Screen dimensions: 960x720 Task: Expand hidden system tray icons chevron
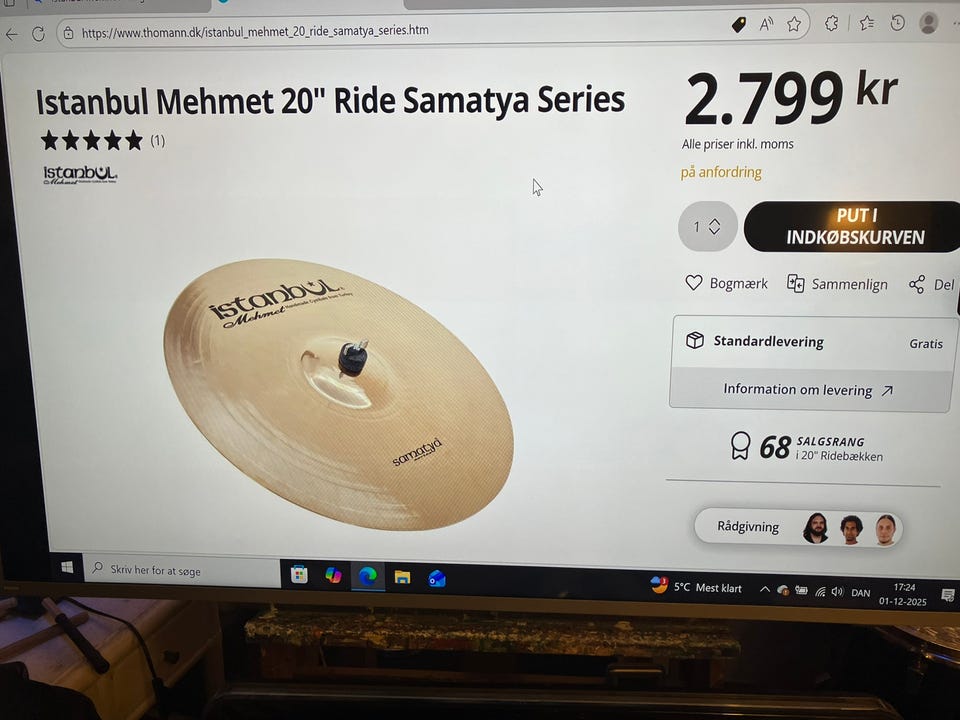pyautogui.click(x=765, y=590)
